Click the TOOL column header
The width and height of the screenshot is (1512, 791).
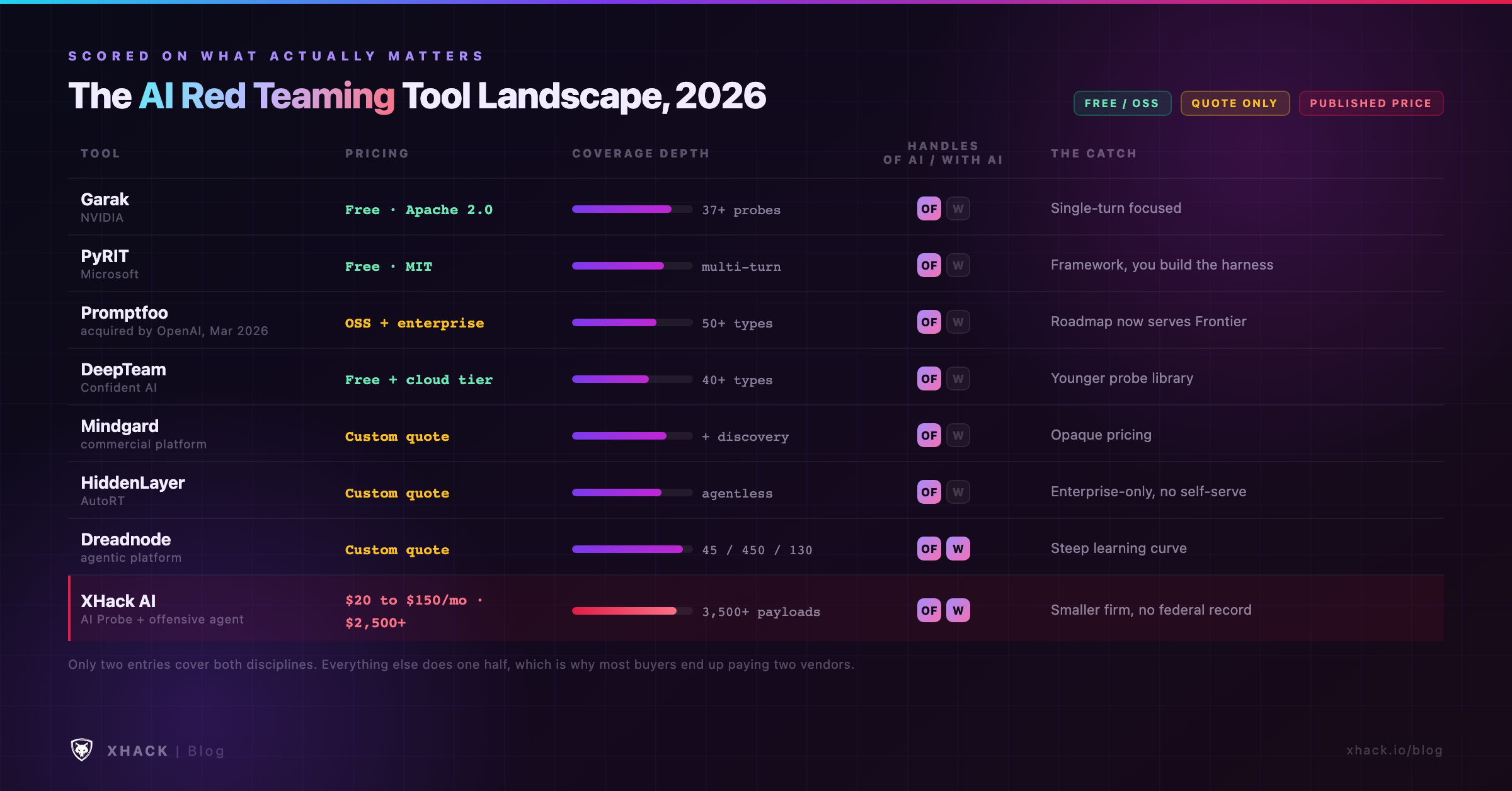click(100, 154)
